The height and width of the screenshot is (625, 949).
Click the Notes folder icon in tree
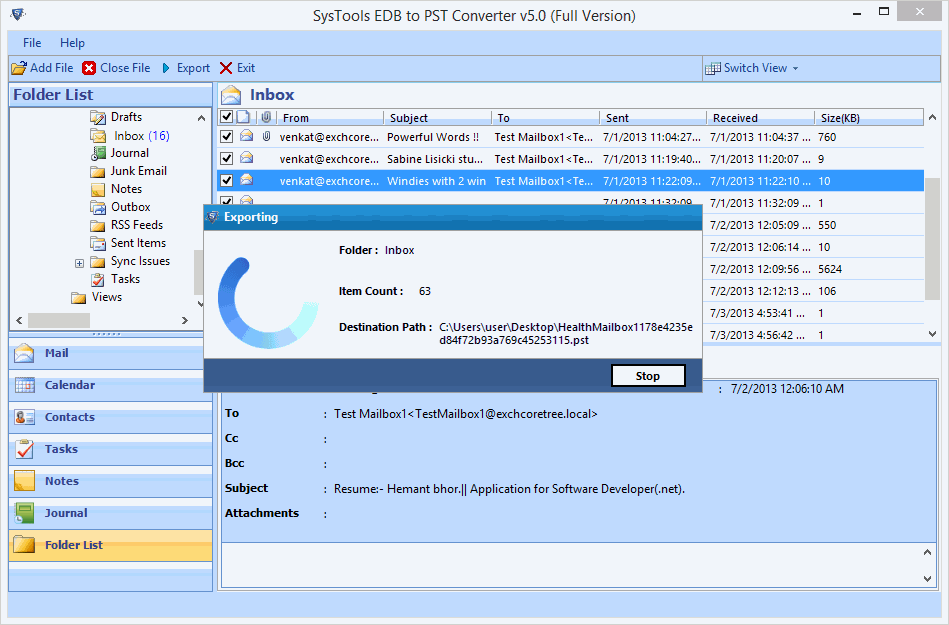97,189
